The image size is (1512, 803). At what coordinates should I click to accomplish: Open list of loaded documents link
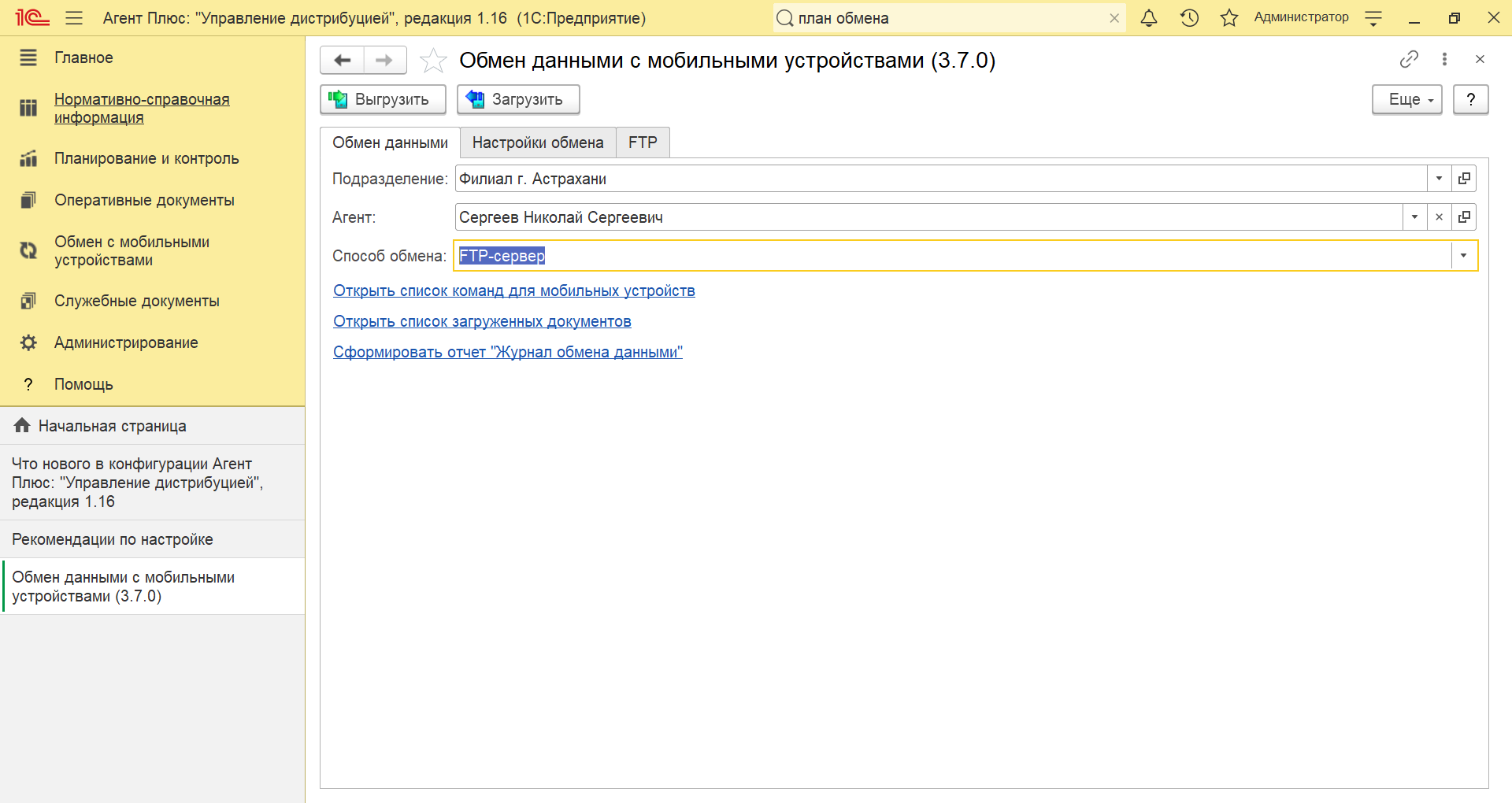point(482,321)
